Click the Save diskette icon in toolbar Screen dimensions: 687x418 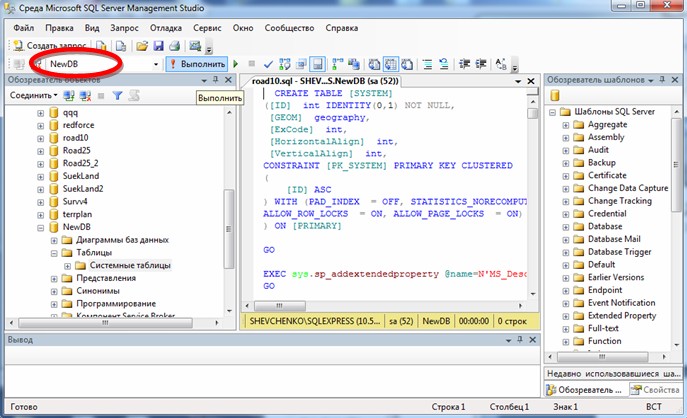coord(158,46)
